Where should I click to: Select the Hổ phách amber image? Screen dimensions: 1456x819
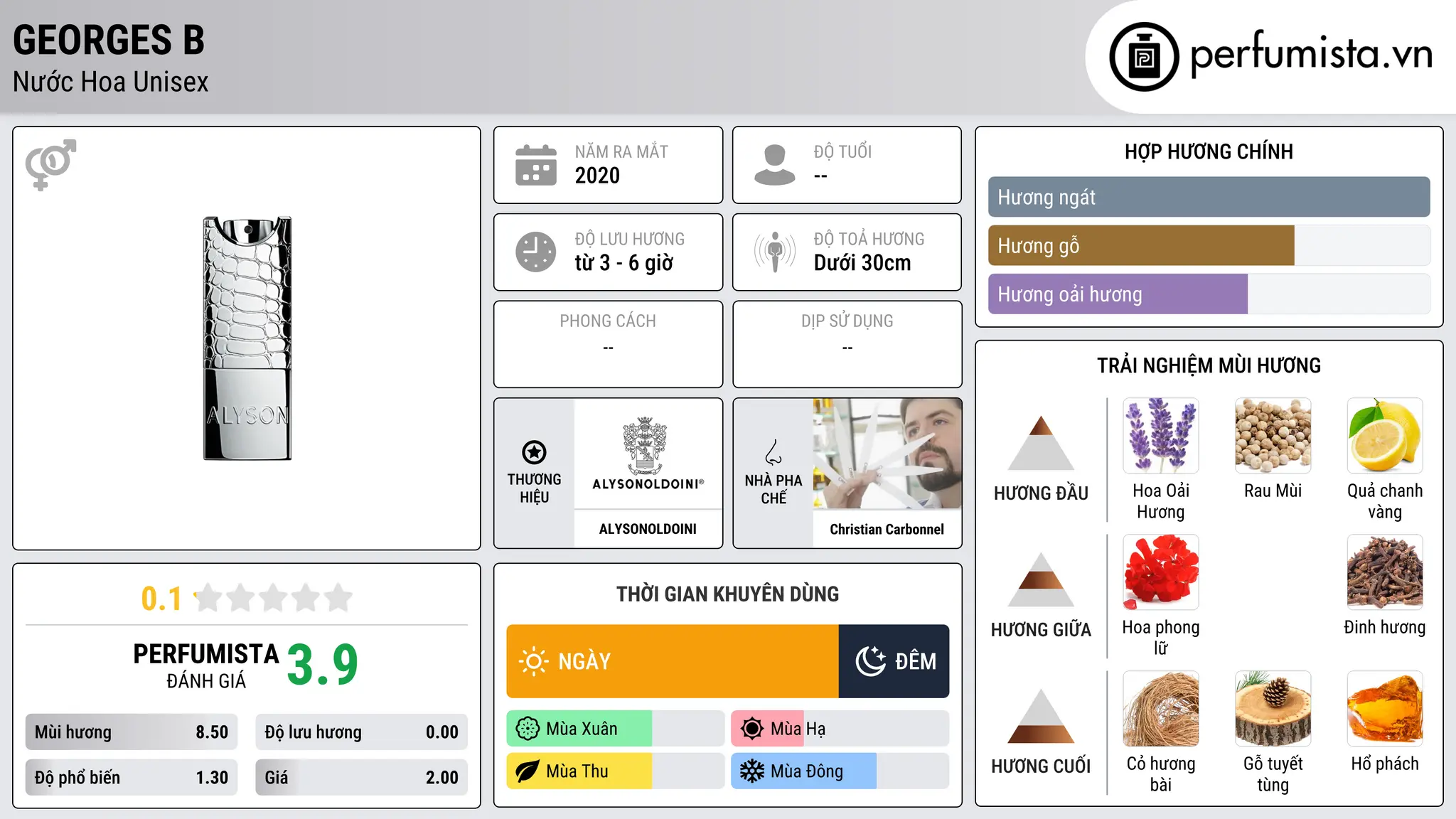1385,709
